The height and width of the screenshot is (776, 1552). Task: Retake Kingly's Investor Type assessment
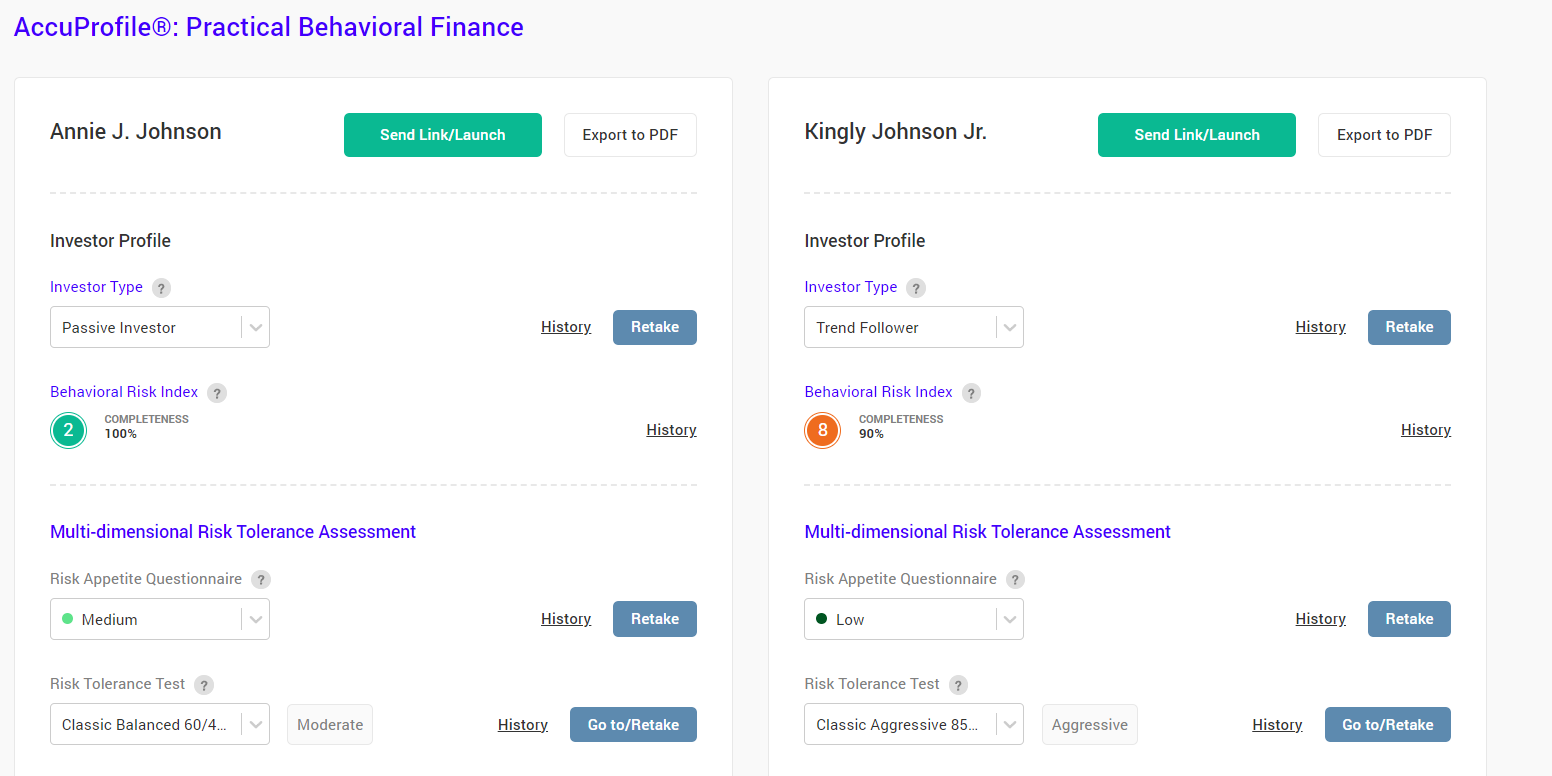[x=1409, y=327]
